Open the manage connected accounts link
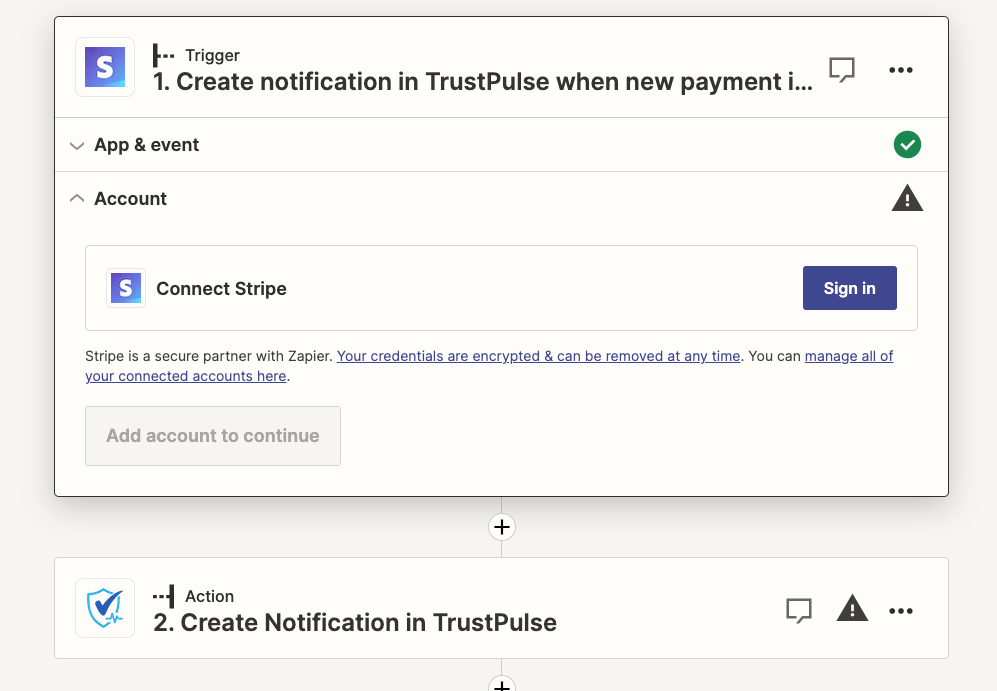 (186, 377)
